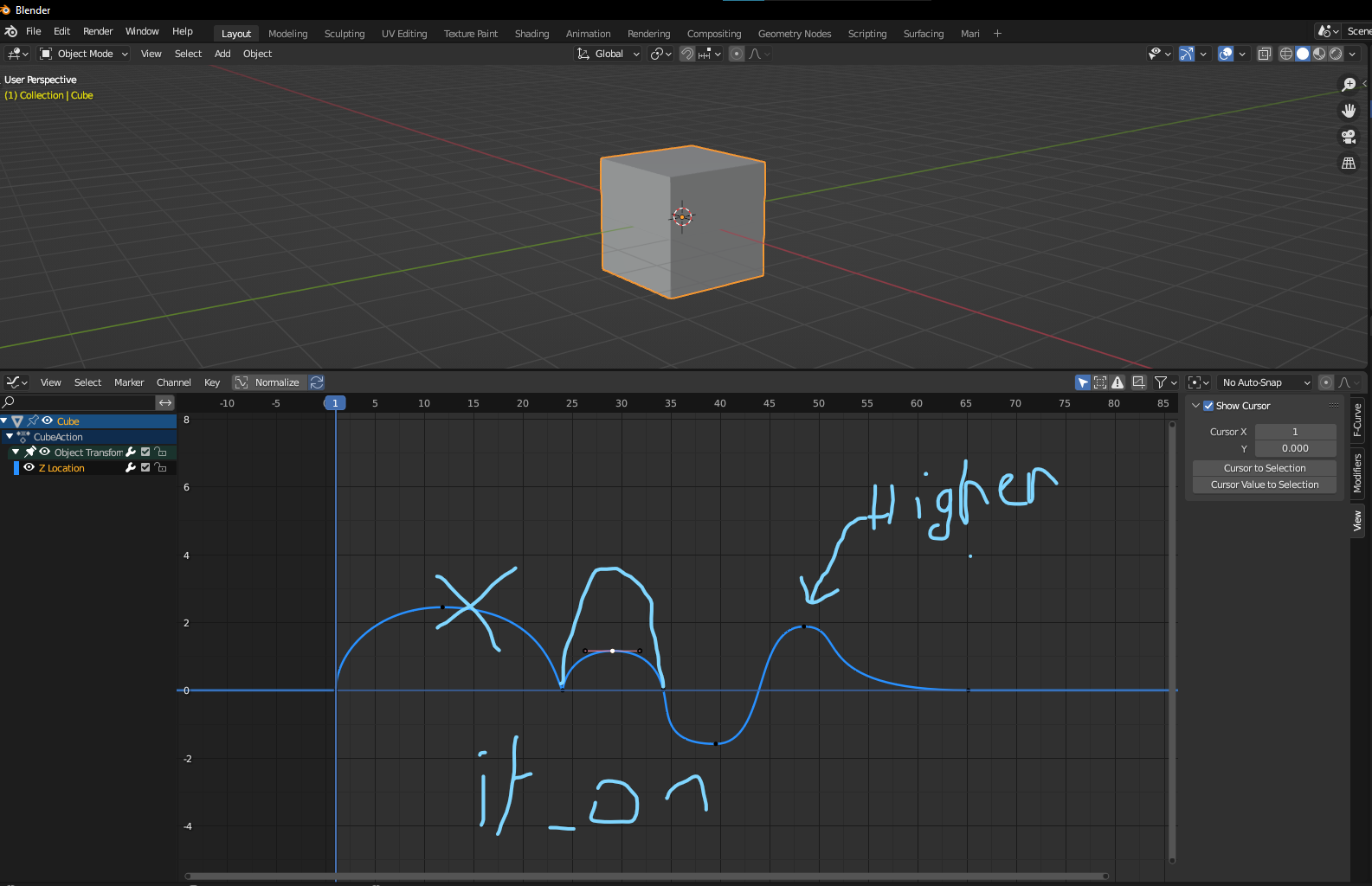Image resolution: width=1372 pixels, height=886 pixels.
Task: Switch to the Geometry Nodes workspace tab
Action: (795, 34)
